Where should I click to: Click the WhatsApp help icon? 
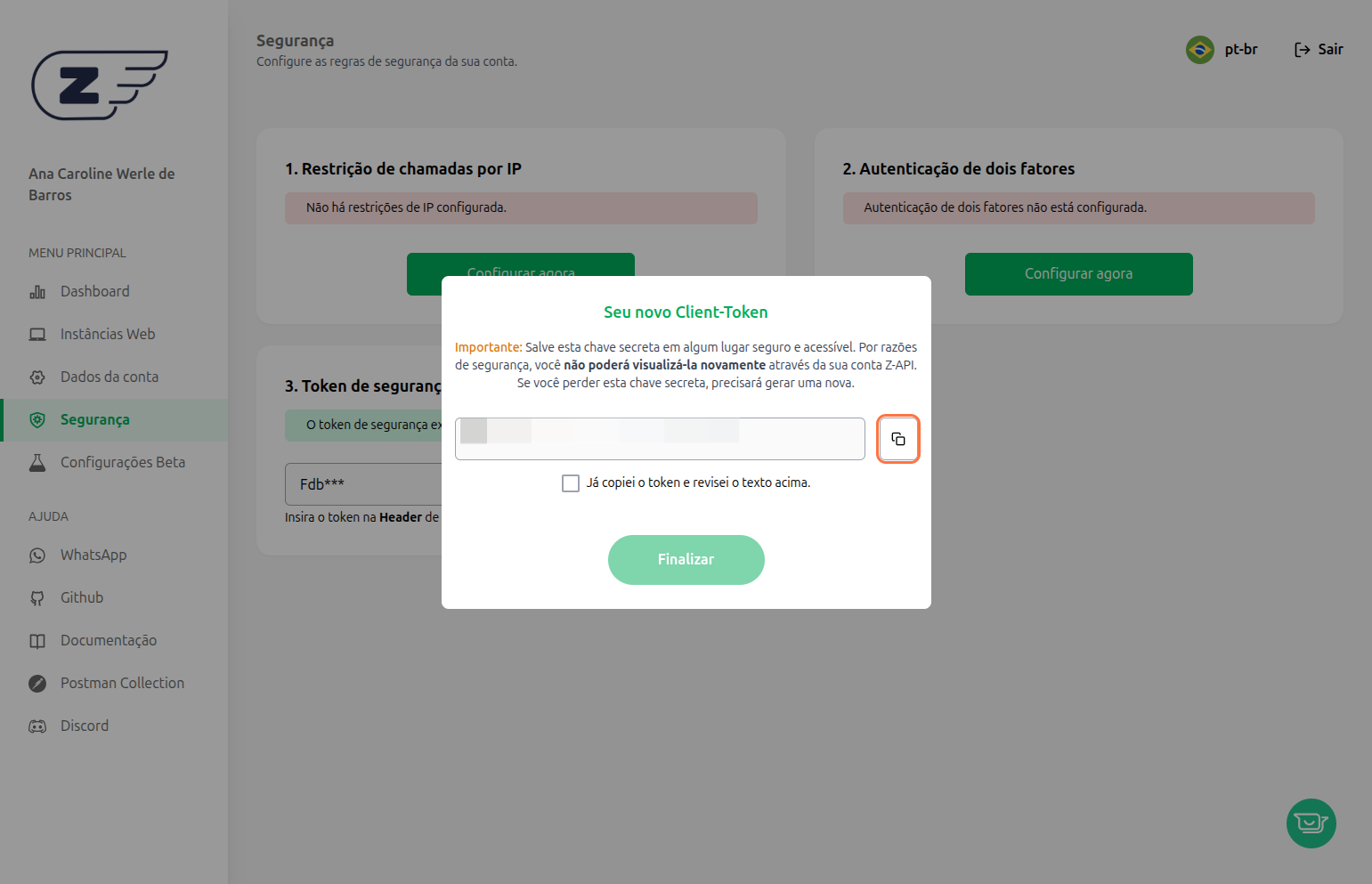click(x=37, y=556)
